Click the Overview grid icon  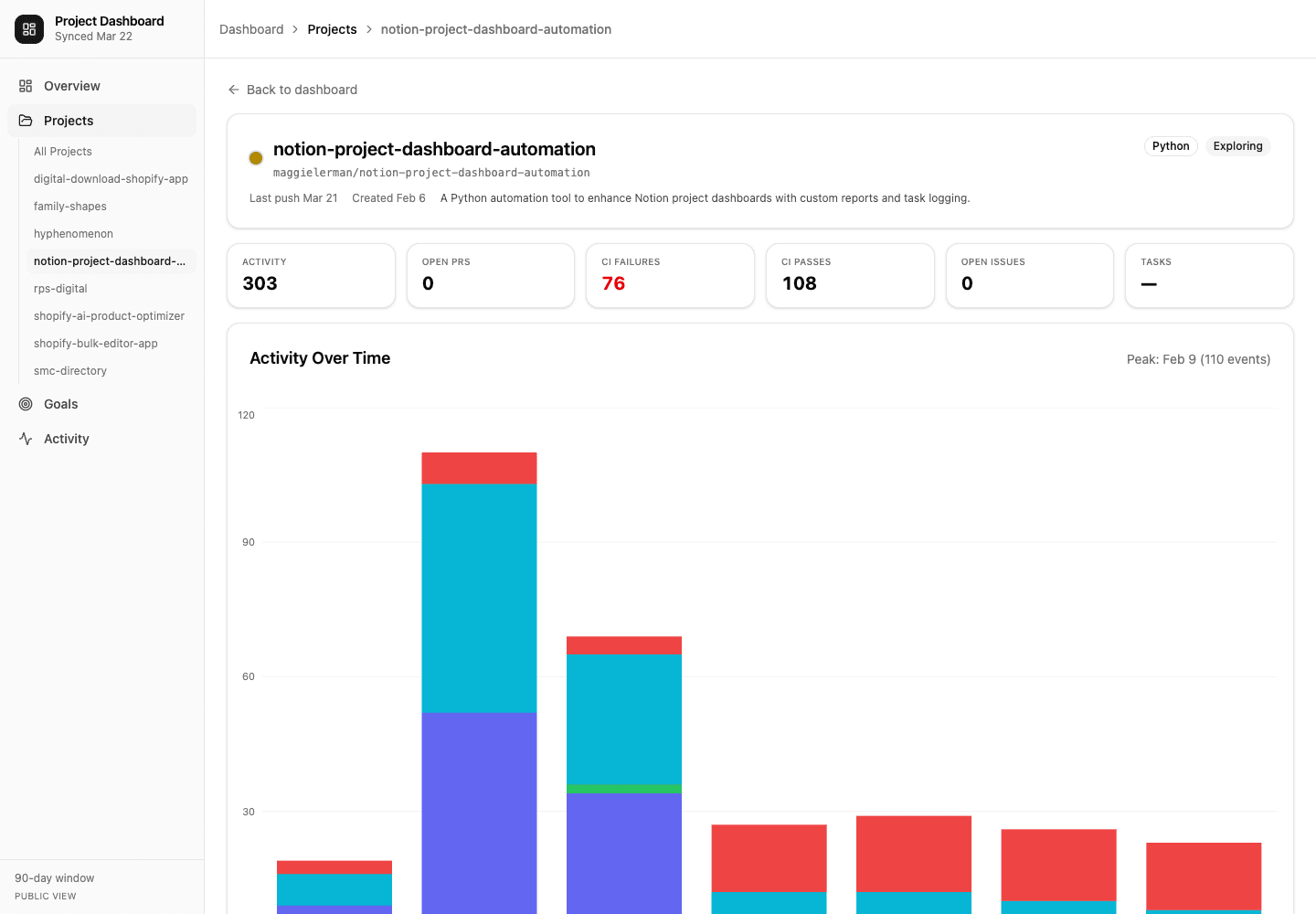(26, 86)
